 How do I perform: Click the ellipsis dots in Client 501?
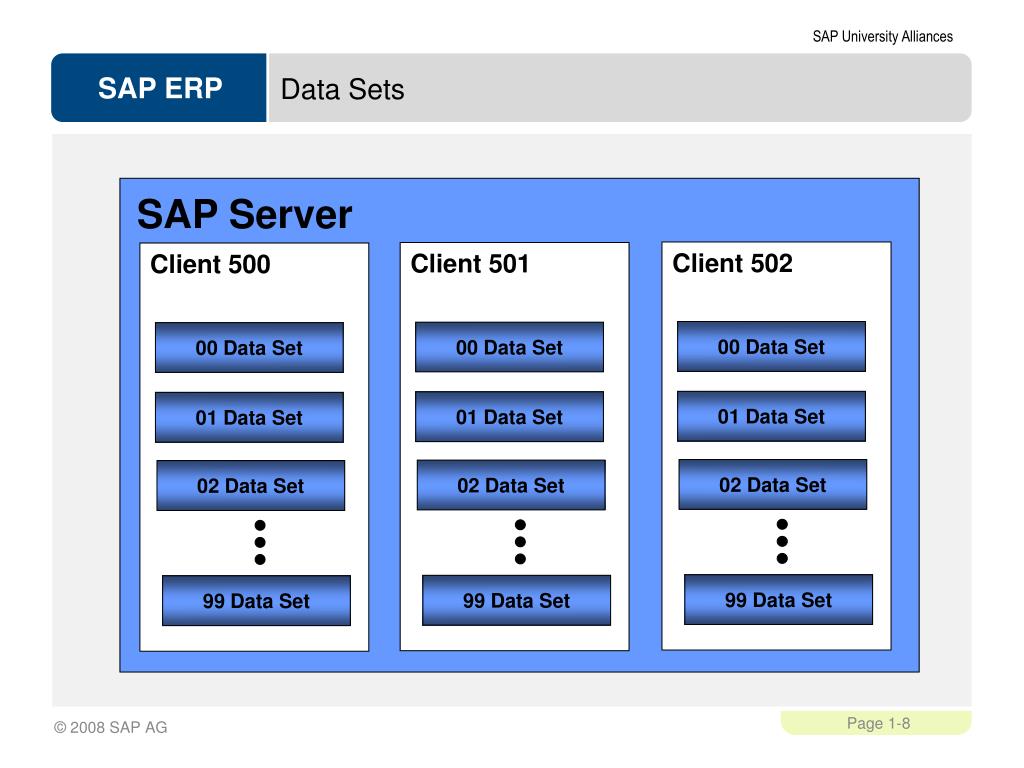point(520,541)
